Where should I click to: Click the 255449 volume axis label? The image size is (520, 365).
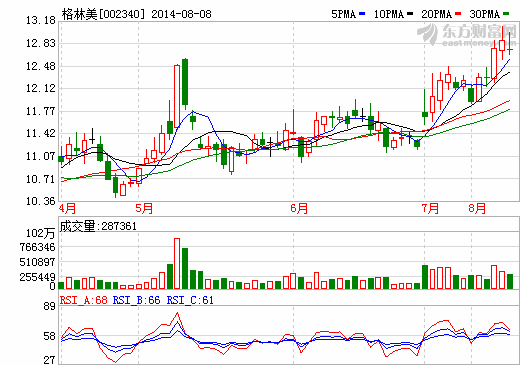pos(37,277)
